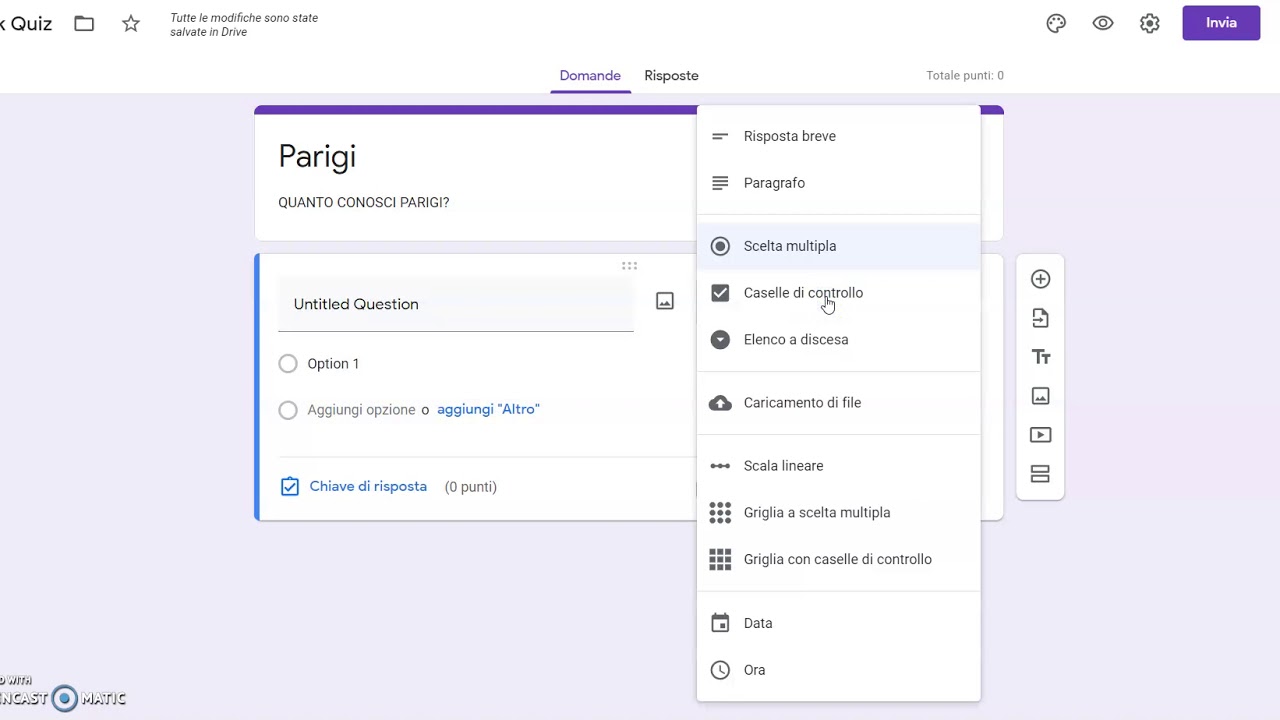Click the Chiave di risposta checkbox icon
This screenshot has width=1280, height=720.
click(x=290, y=487)
